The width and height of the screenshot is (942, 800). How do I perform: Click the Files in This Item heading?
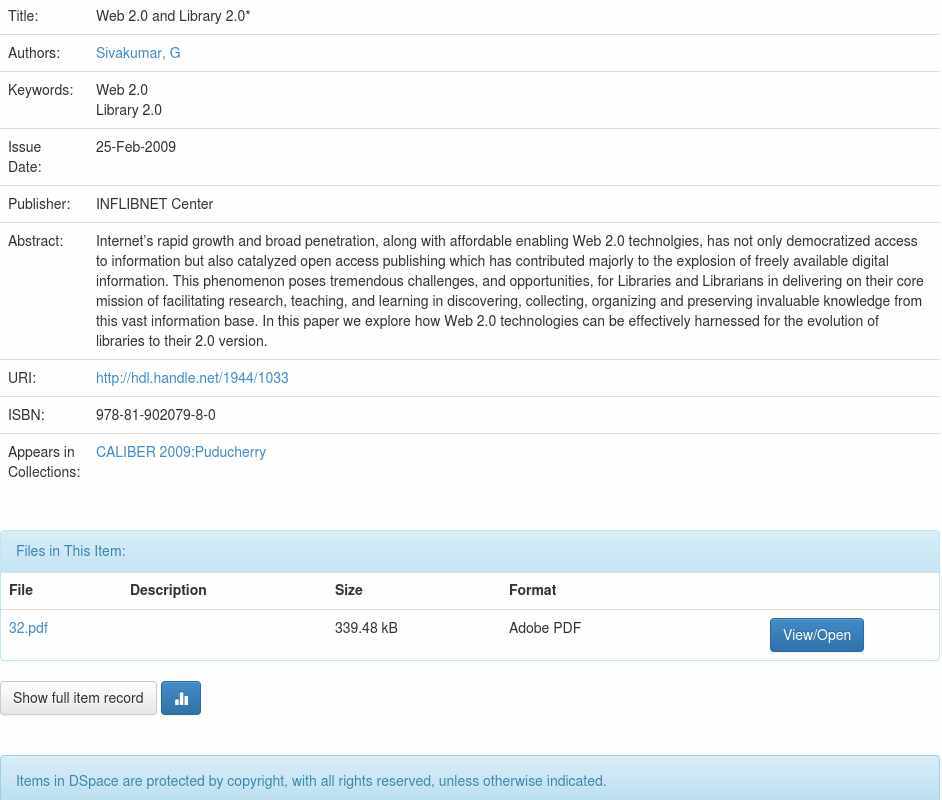[x=71, y=551]
